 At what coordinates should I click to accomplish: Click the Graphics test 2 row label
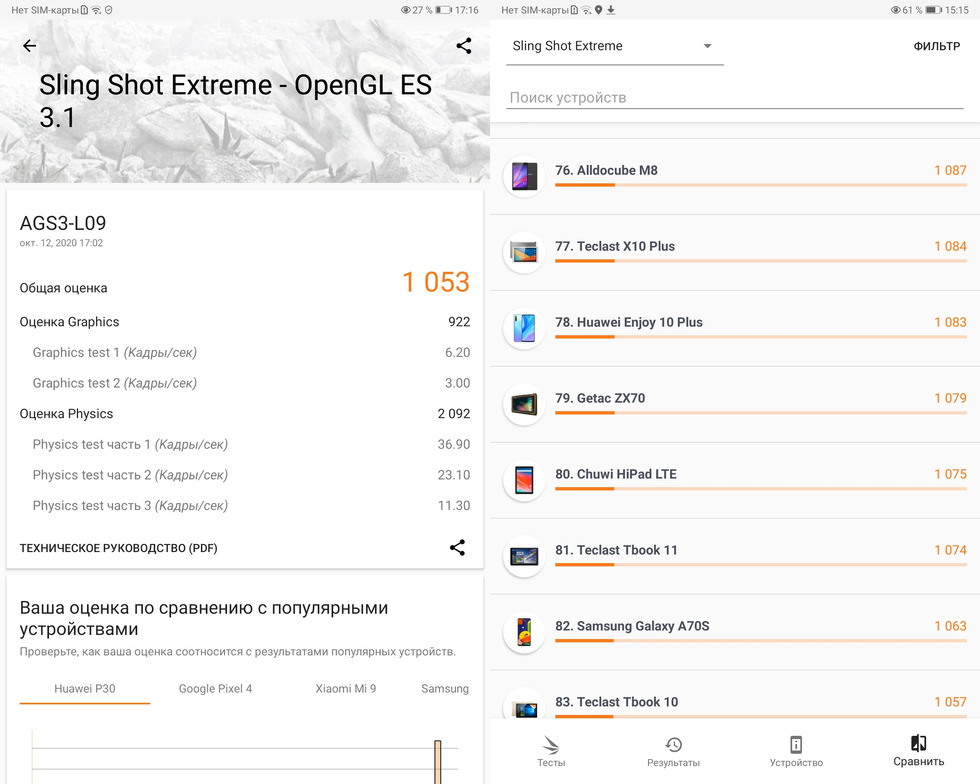coord(114,383)
